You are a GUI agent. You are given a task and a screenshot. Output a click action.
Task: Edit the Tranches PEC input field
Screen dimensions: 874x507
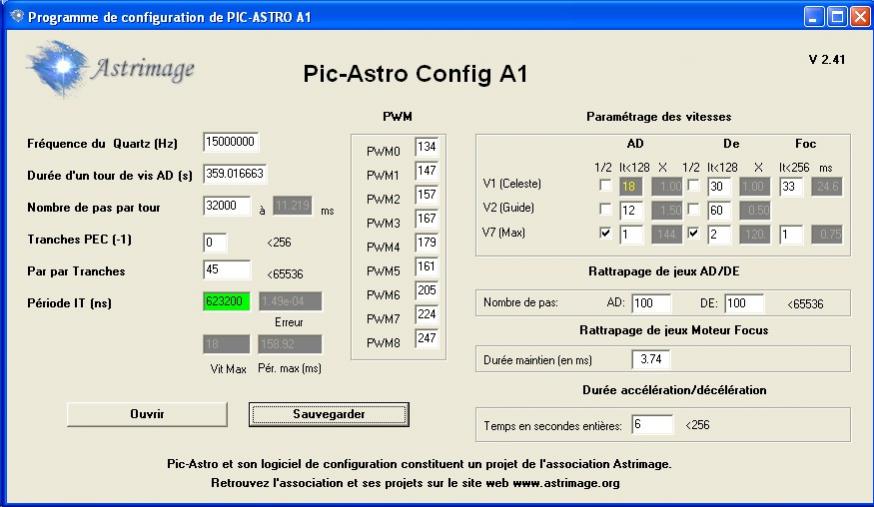(215, 242)
